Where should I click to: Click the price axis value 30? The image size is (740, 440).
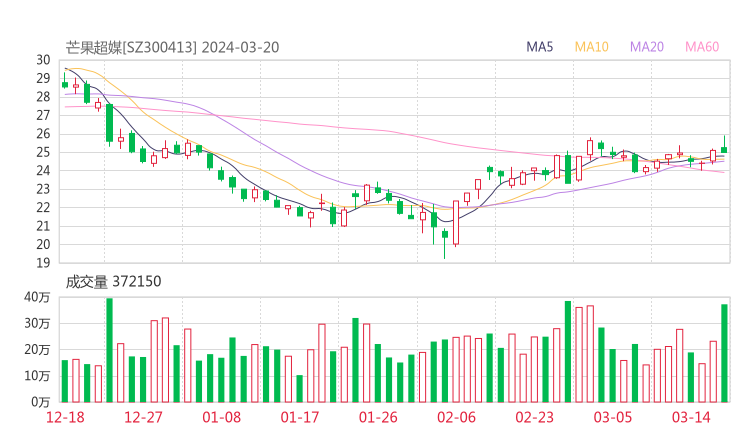pyautogui.click(x=43, y=60)
